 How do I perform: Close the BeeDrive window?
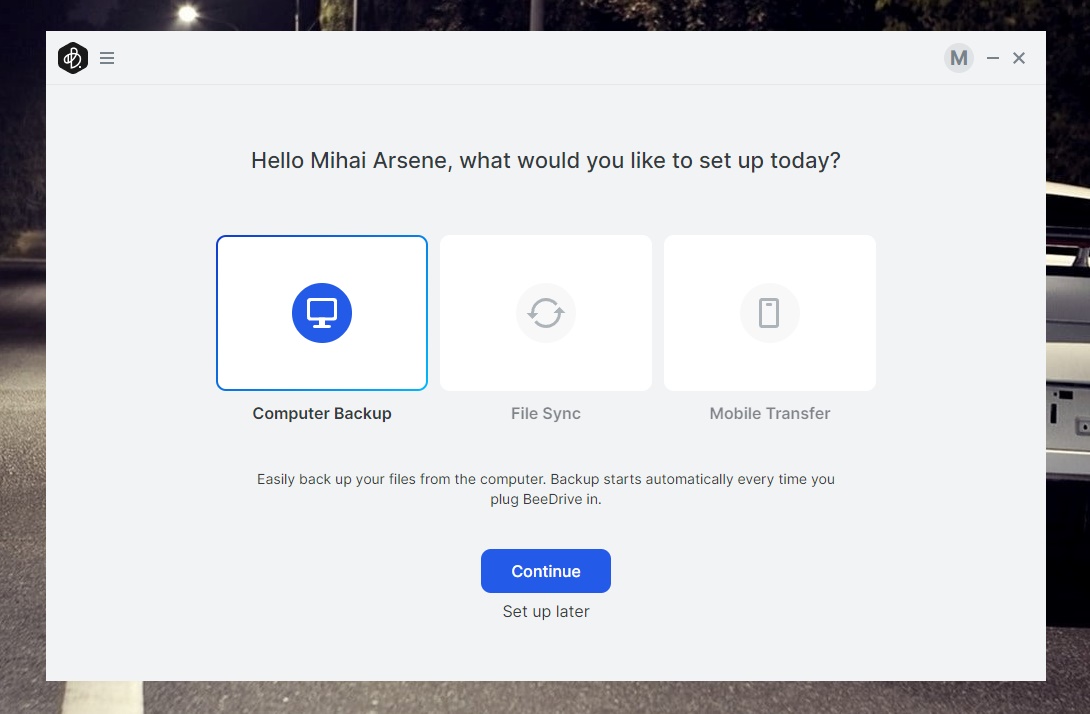pos(1019,58)
